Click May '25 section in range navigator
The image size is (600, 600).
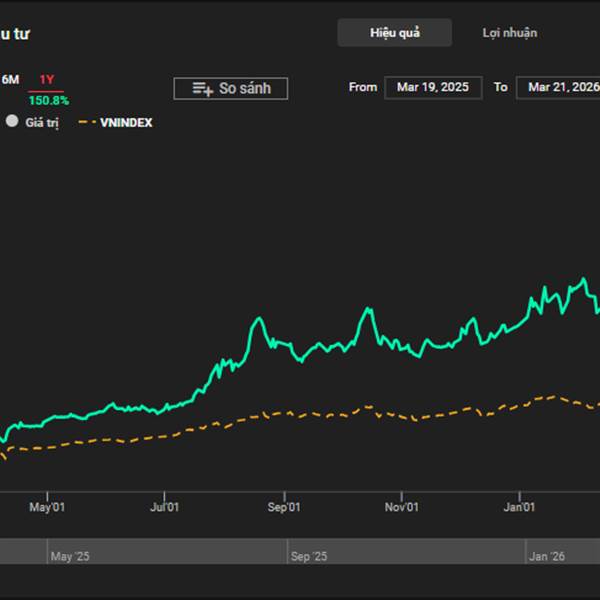pos(70,556)
